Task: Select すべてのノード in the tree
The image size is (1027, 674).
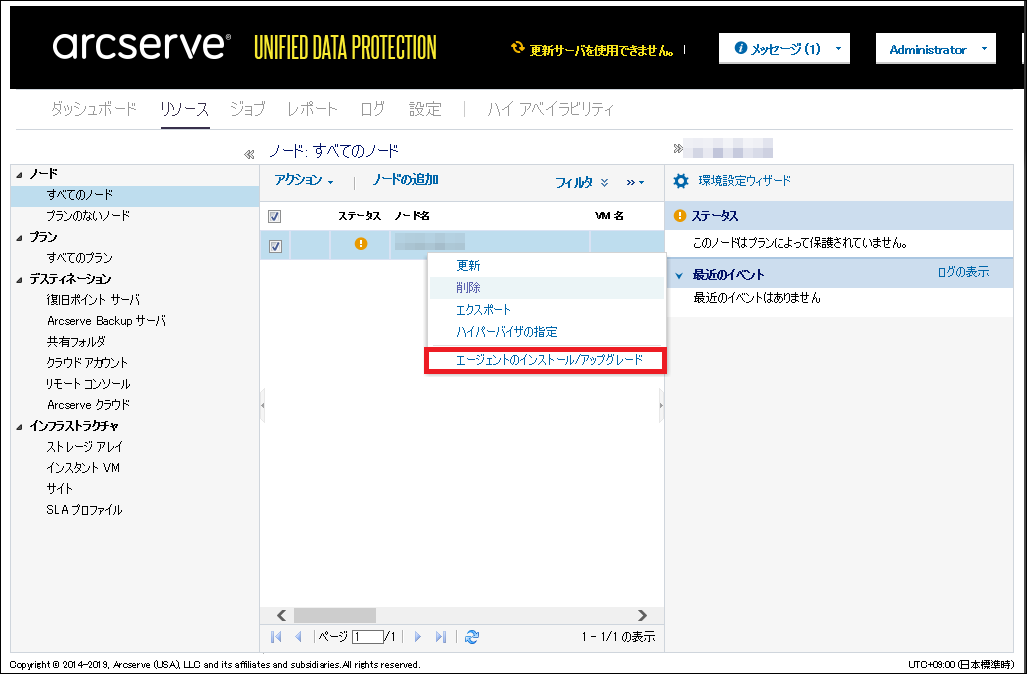Action: [x=135, y=195]
